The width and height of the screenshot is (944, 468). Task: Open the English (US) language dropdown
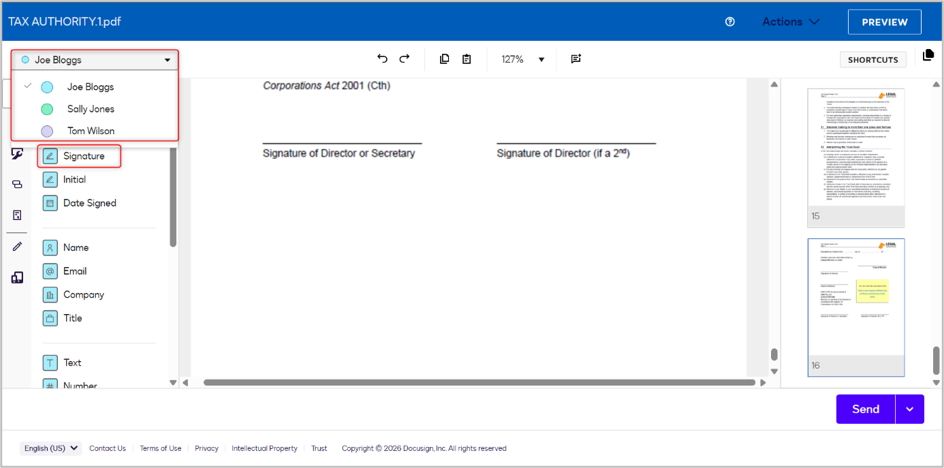pos(51,448)
